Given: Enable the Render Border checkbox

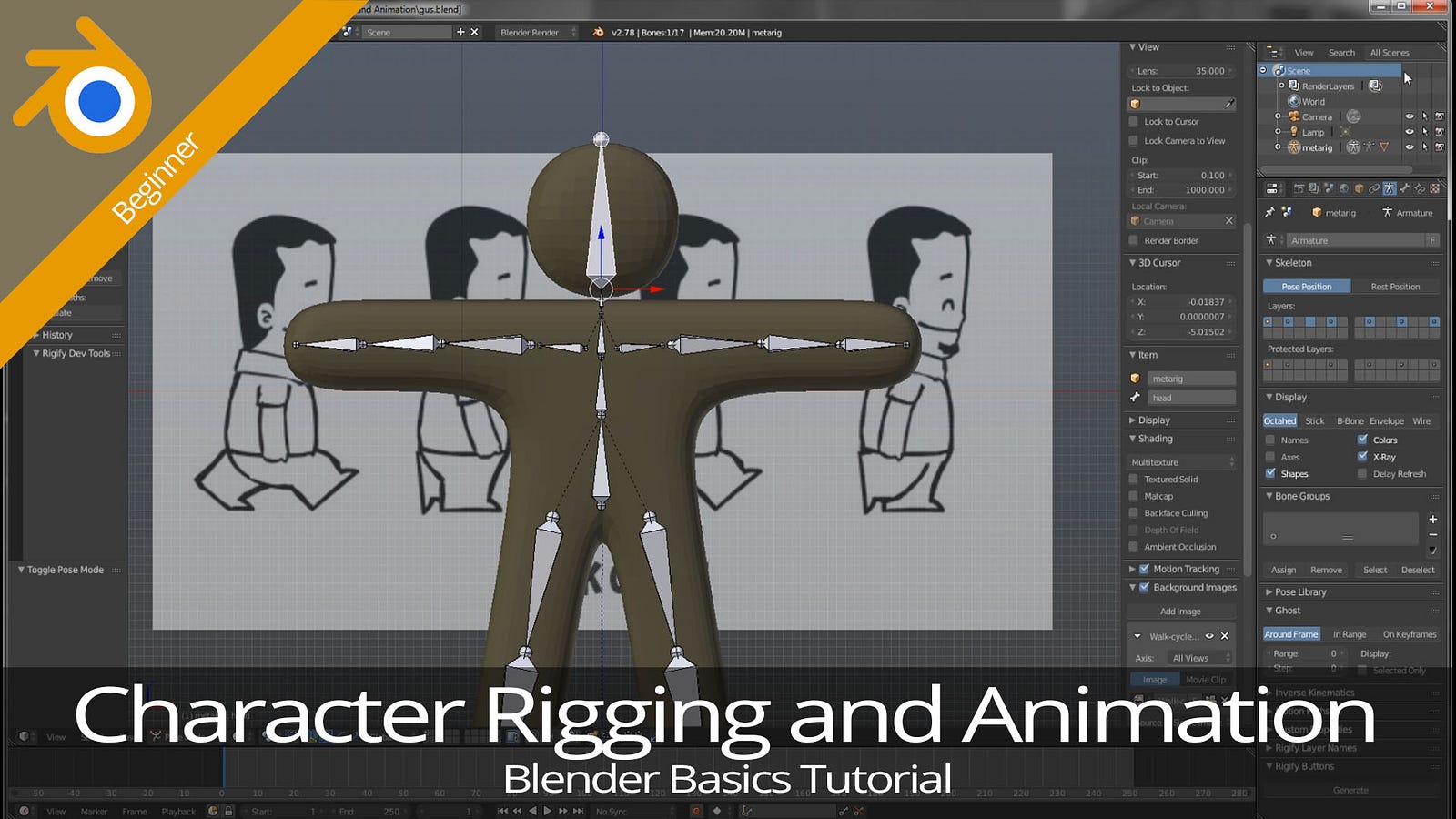Looking at the screenshot, I should [1134, 240].
